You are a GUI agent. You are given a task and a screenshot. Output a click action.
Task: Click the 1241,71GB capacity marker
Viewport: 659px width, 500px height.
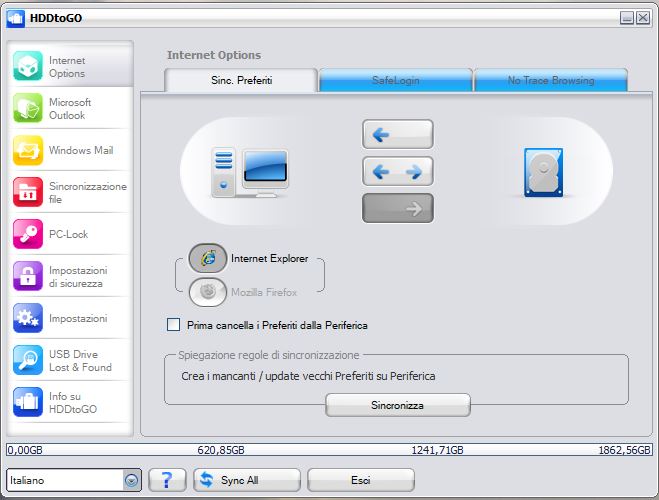tap(437, 450)
